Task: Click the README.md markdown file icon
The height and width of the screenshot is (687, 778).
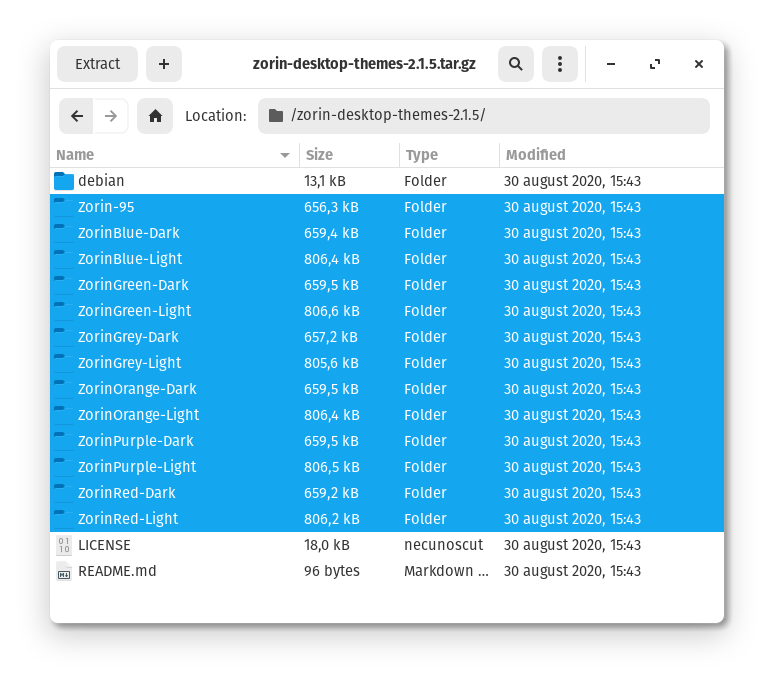Action: pos(64,571)
